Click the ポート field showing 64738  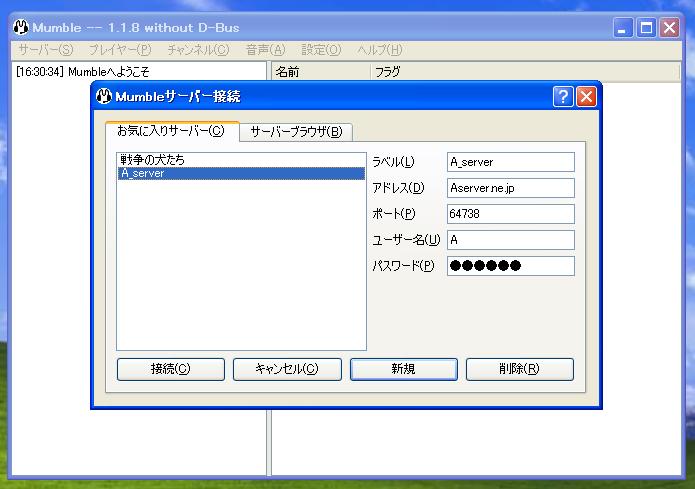tap(510, 214)
